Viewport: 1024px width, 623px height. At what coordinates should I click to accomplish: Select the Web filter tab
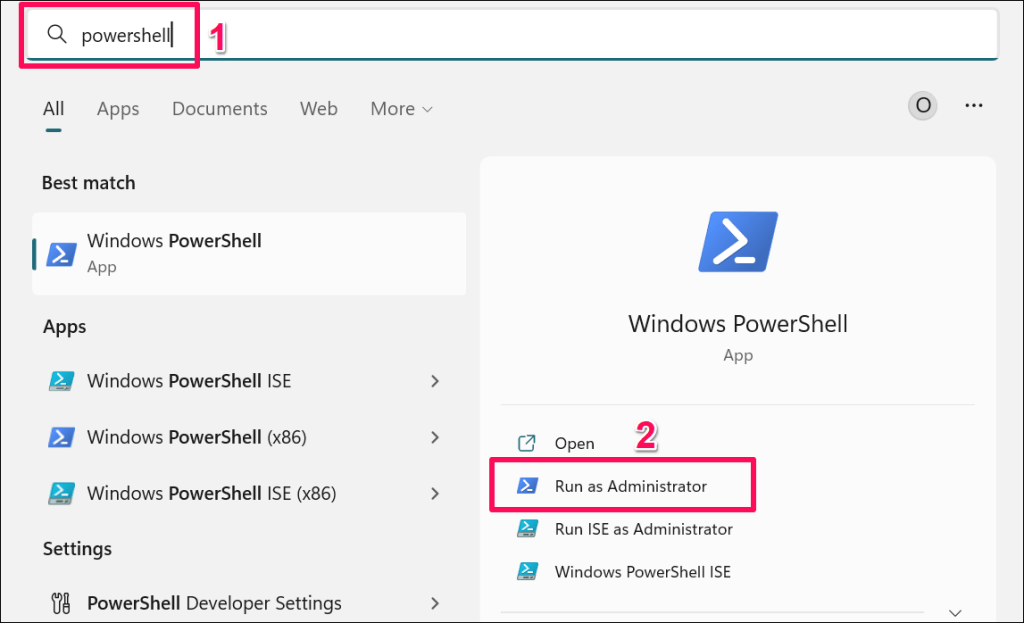pyautogui.click(x=319, y=109)
